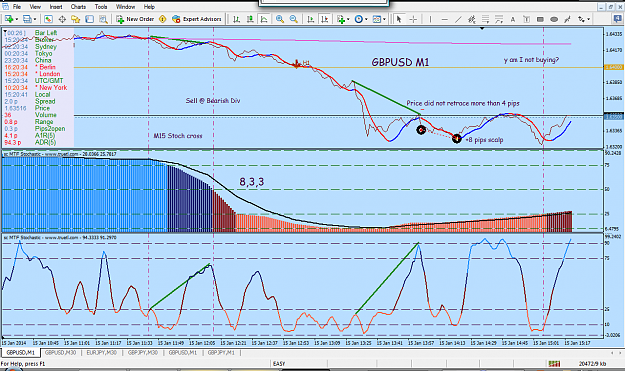The width and height of the screenshot is (625, 371).
Task: Select the Horizontal Line drawing tool
Action: click(444, 19)
